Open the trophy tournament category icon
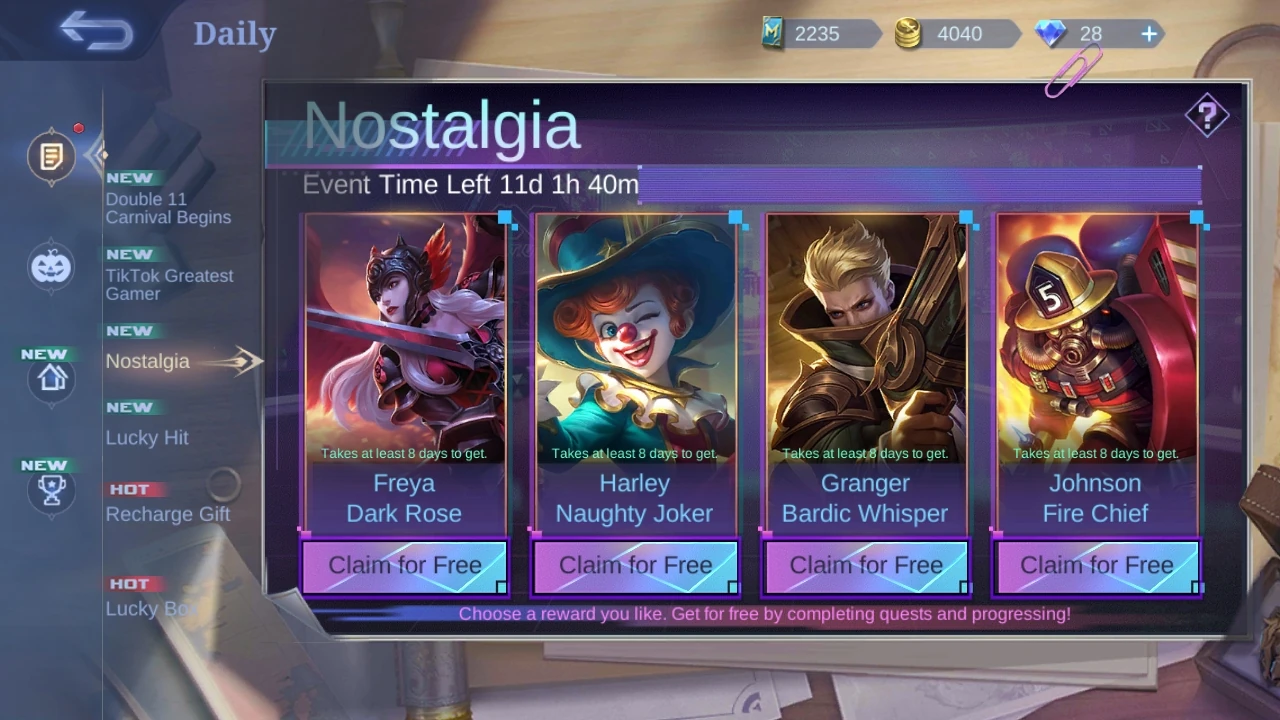The image size is (1280, 720). click(51, 490)
